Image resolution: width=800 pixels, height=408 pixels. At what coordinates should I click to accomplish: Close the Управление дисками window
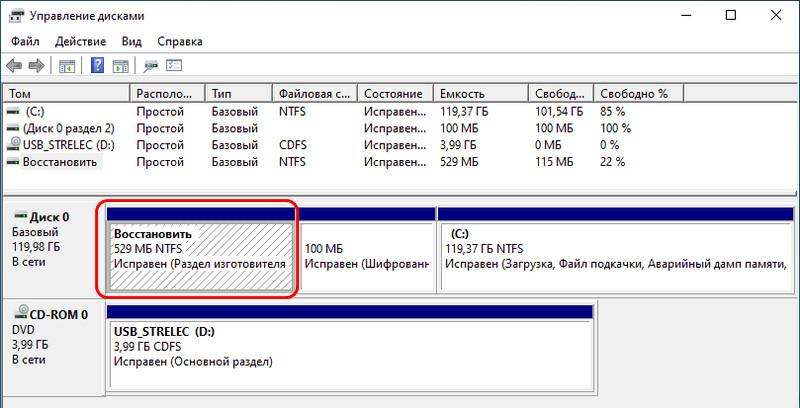[776, 15]
